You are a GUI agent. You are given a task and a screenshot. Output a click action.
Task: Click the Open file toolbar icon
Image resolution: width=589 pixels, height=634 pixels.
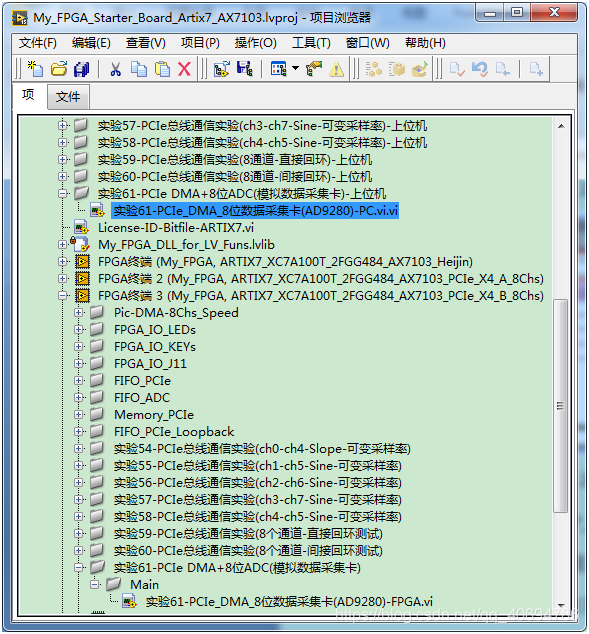(59, 69)
